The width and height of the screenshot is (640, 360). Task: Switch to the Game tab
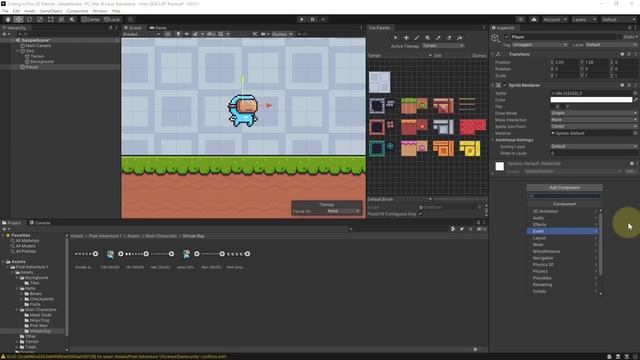click(158, 28)
